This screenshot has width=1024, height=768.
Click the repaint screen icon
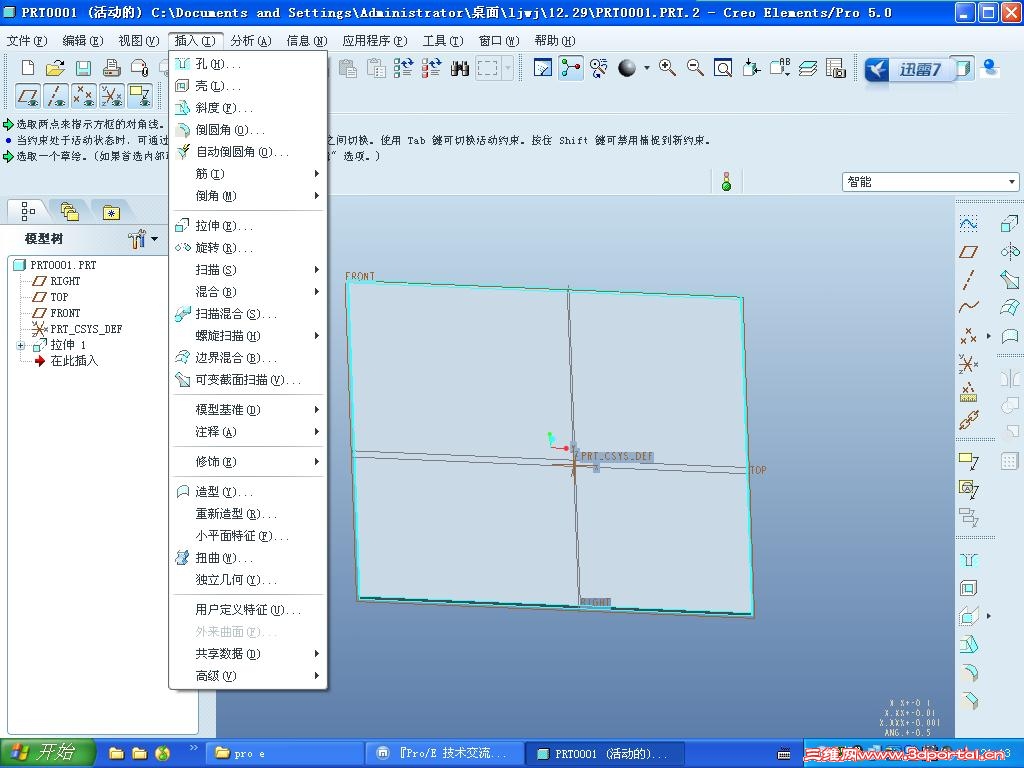click(x=543, y=68)
